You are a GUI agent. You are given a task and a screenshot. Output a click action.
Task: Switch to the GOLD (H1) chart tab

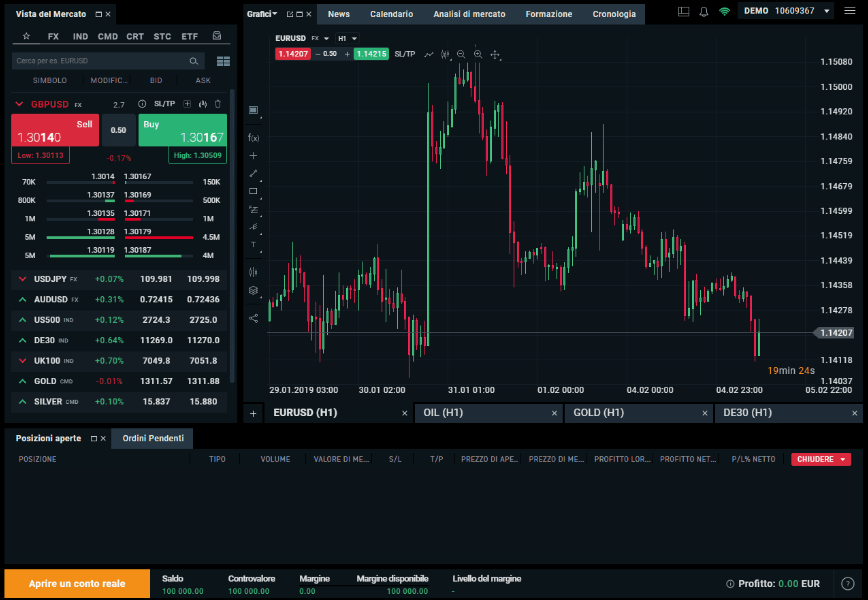[x=598, y=412]
